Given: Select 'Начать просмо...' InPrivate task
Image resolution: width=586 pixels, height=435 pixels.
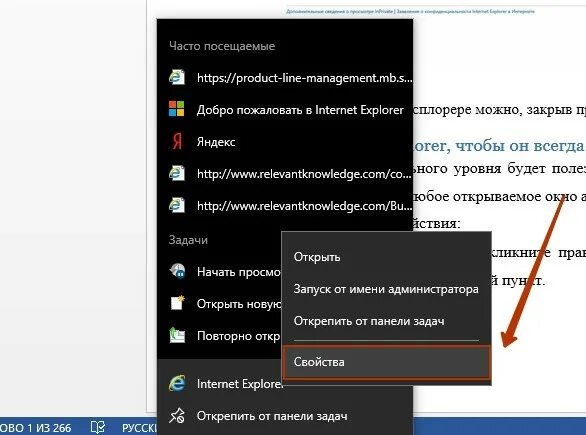Looking at the screenshot, I should tap(220, 272).
